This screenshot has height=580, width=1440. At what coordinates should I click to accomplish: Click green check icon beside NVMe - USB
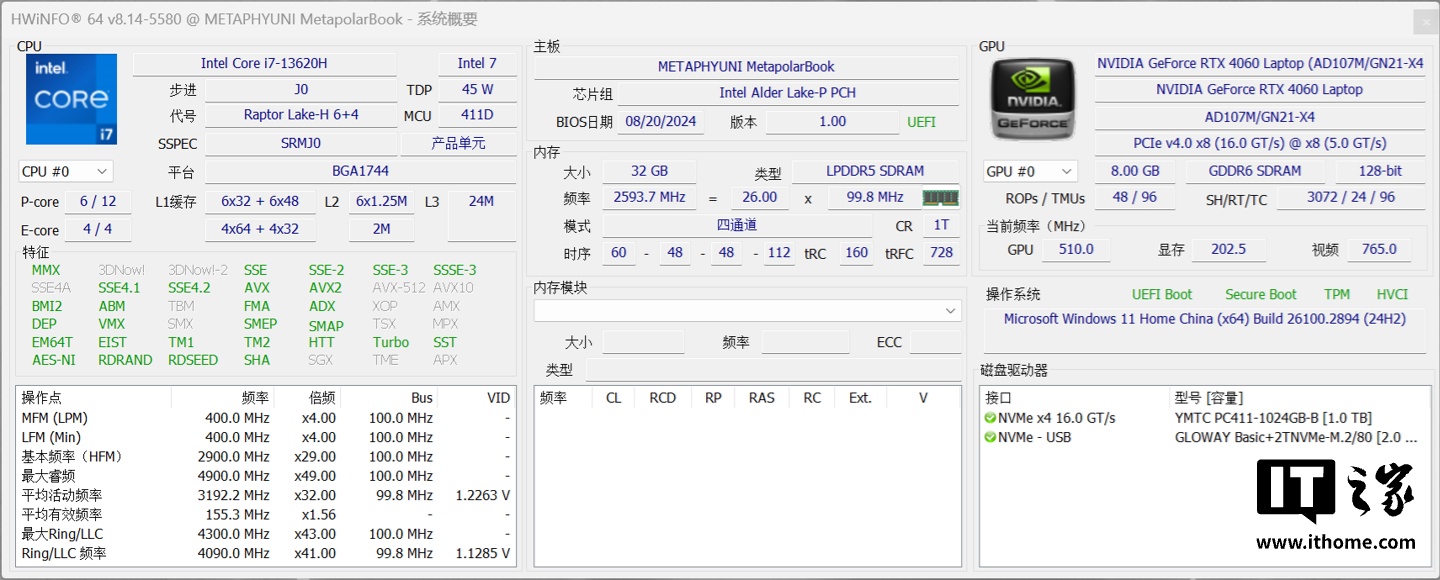pyautogui.click(x=990, y=437)
